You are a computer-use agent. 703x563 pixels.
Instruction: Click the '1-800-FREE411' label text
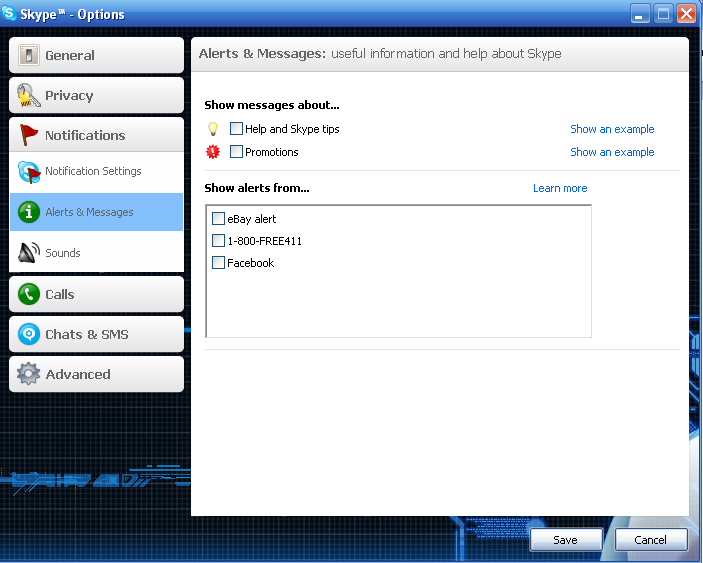pyautogui.click(x=265, y=241)
